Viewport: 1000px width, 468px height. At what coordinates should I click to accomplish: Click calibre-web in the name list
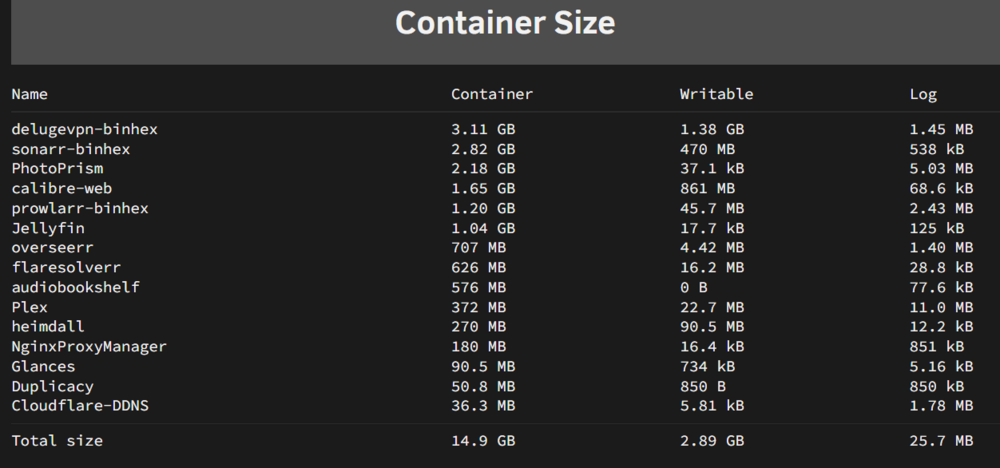pyautogui.click(x=62, y=189)
